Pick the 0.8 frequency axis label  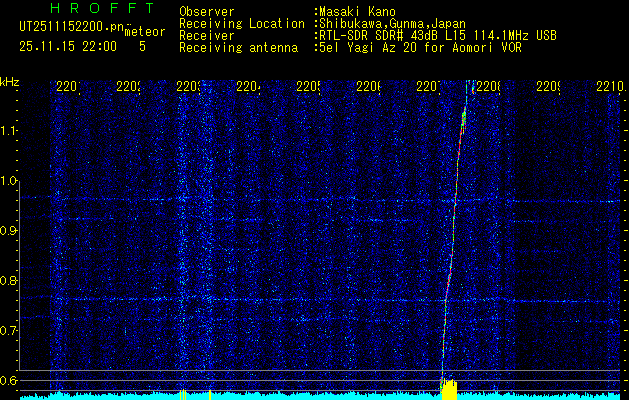point(9,281)
